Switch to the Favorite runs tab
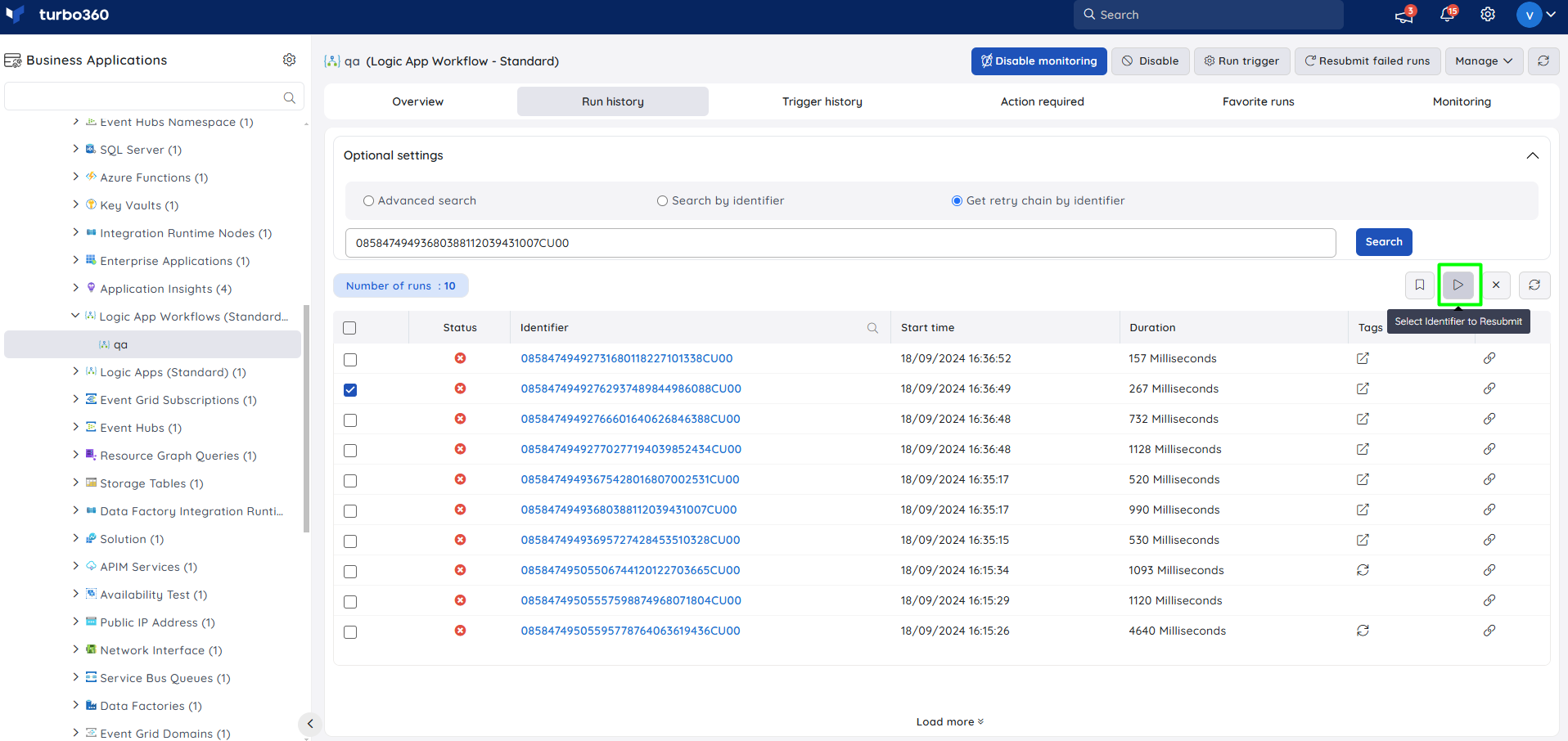1568x741 pixels. 1258,101
